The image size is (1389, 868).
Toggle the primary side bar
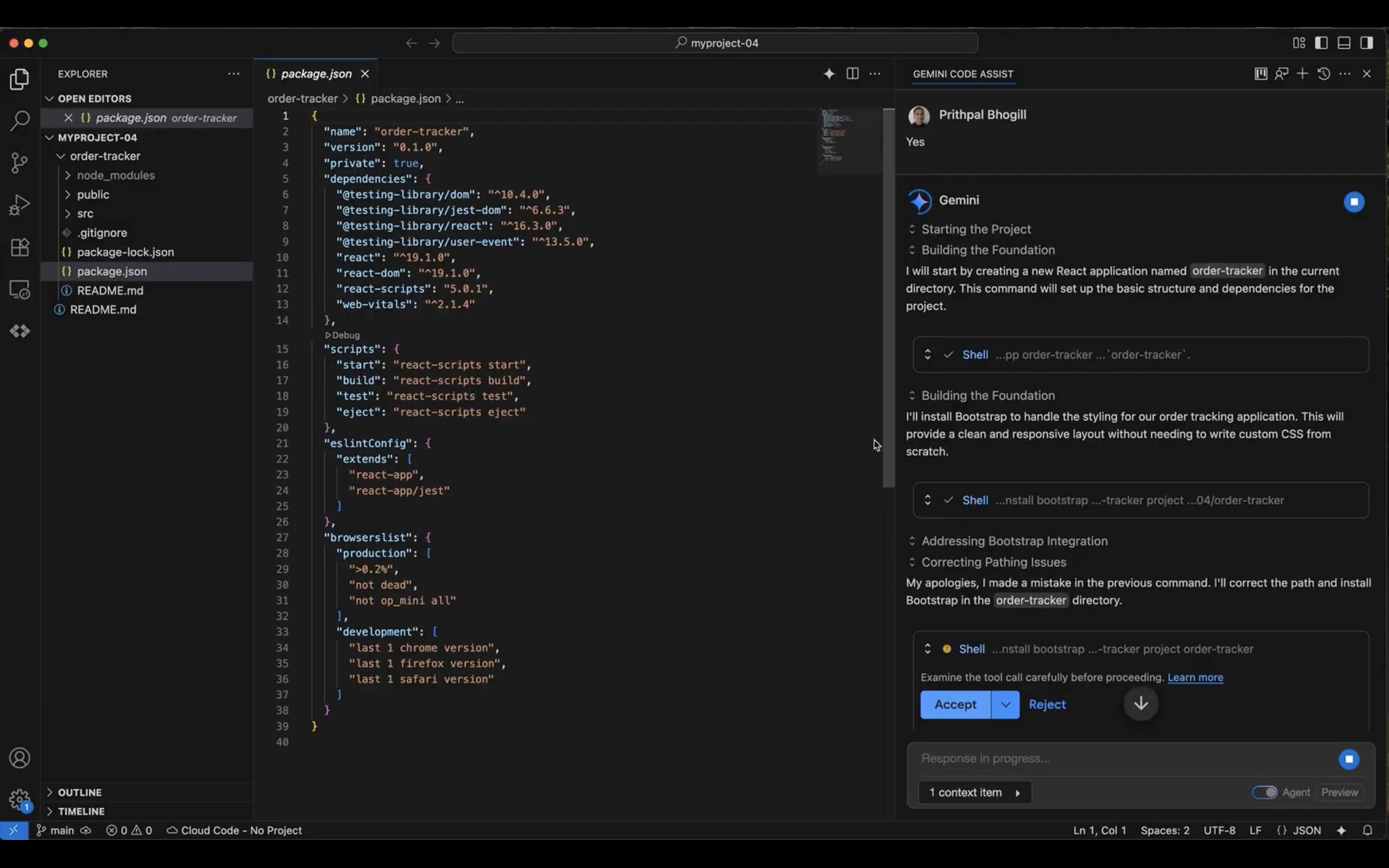(1321, 43)
